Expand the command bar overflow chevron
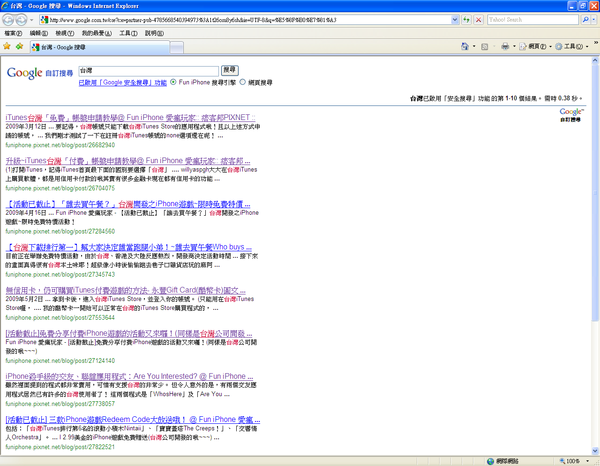 click(596, 43)
